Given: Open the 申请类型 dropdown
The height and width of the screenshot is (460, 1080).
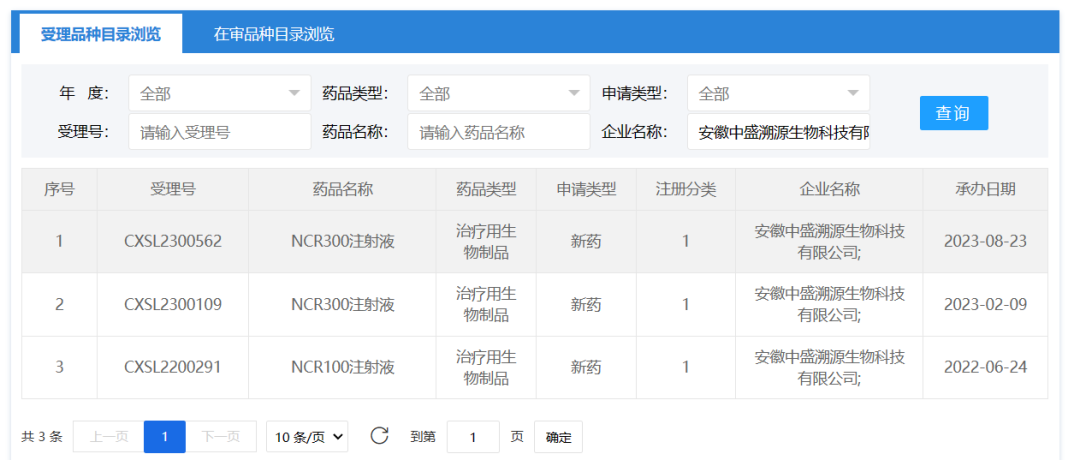Looking at the screenshot, I should coord(778,93).
